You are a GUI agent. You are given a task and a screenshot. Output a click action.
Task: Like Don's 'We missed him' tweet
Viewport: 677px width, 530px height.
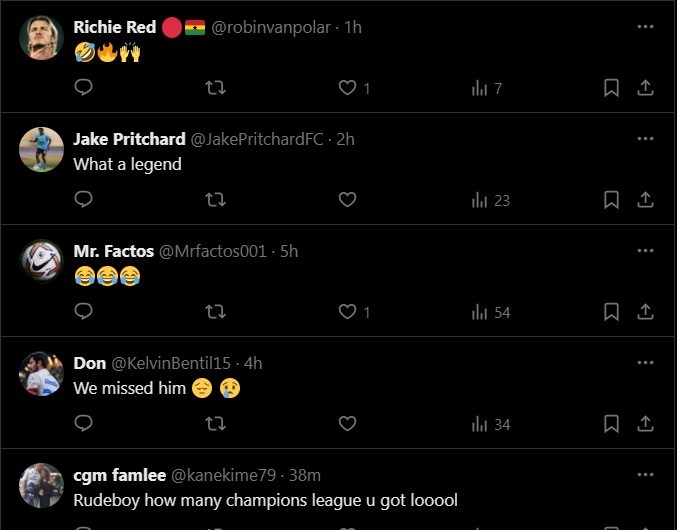pos(347,424)
